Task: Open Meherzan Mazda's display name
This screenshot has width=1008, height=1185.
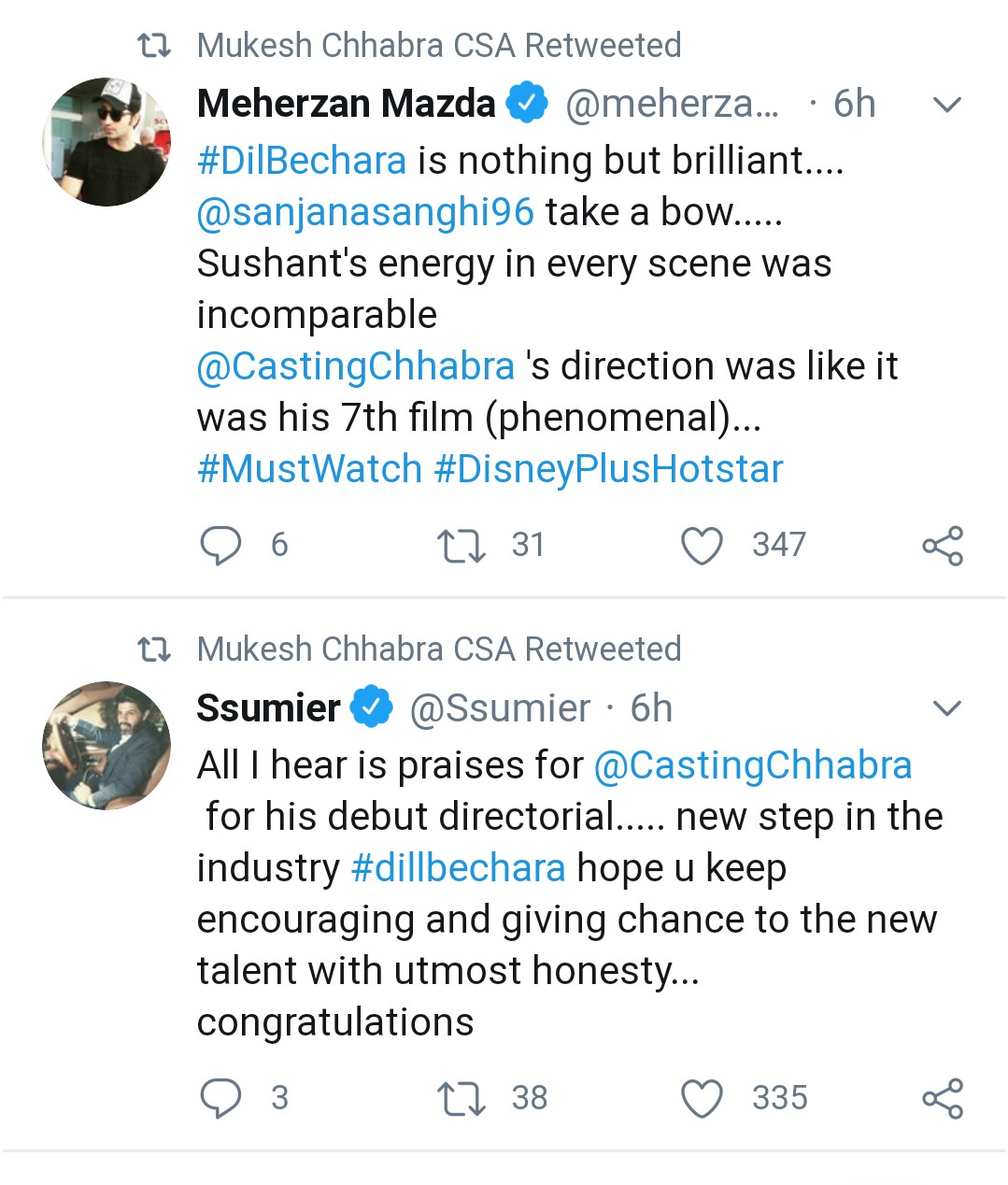Action: click(347, 104)
